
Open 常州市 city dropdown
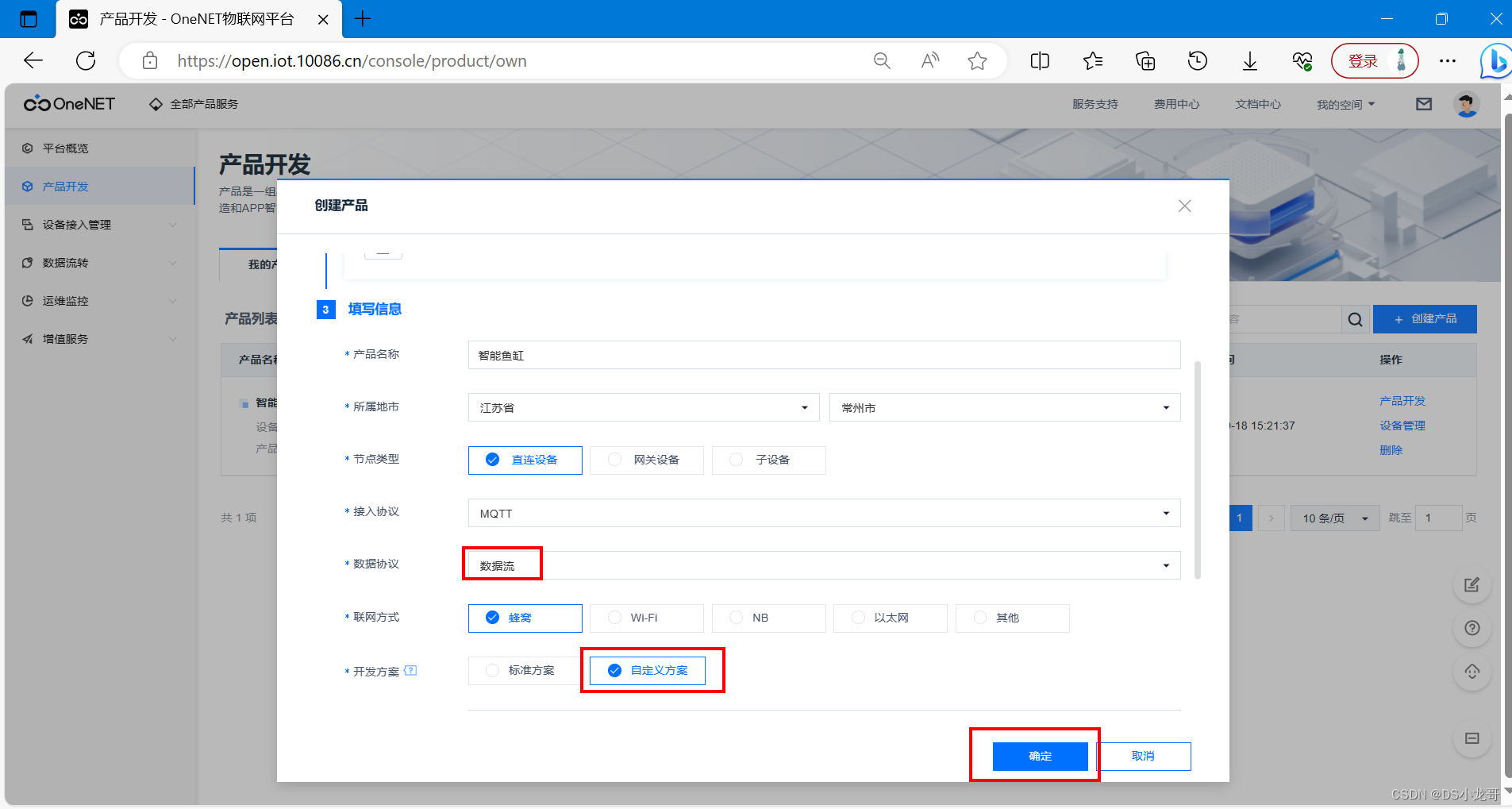click(x=1005, y=407)
